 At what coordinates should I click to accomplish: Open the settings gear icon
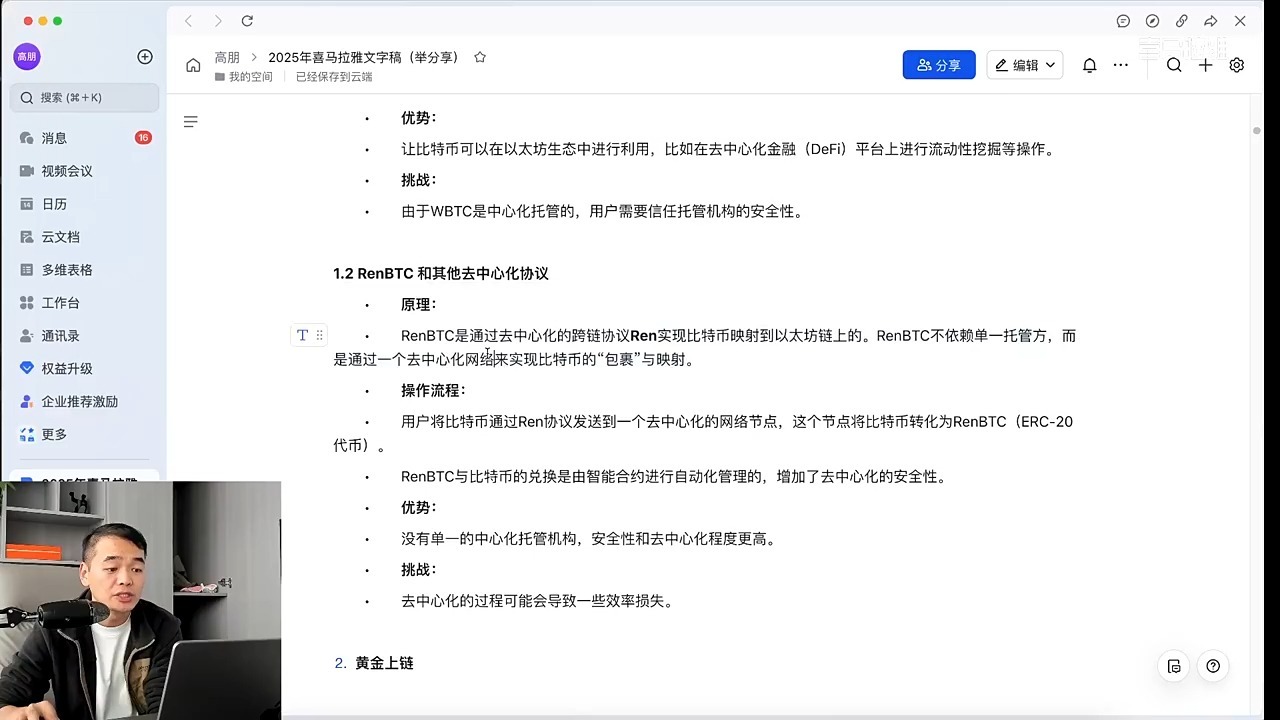pos(1236,64)
